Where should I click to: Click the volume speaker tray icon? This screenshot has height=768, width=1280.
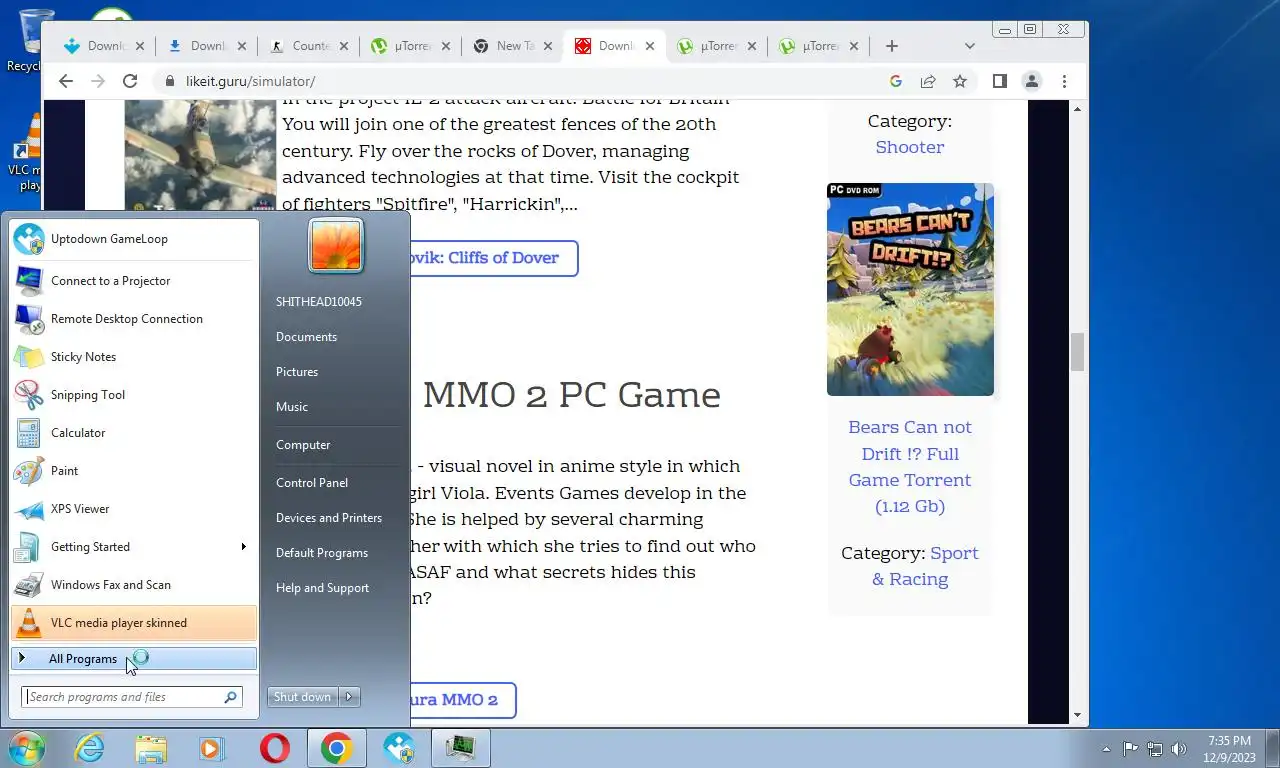pyautogui.click(x=1179, y=748)
